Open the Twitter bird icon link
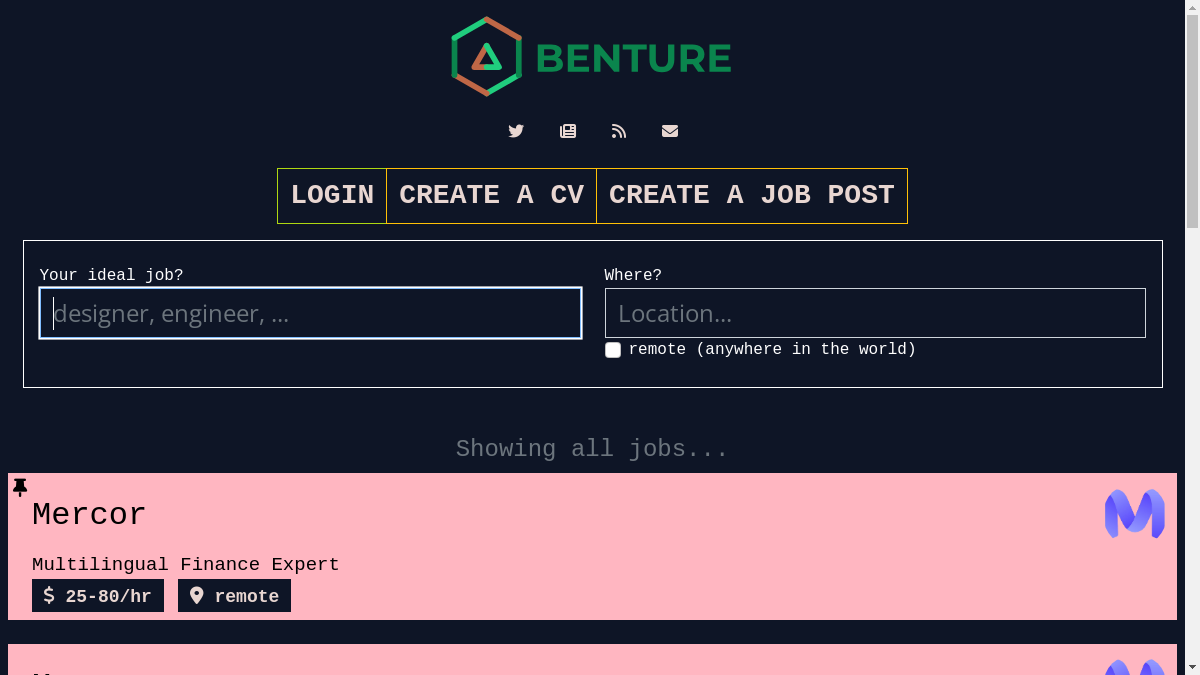1200x675 pixels. click(516, 131)
